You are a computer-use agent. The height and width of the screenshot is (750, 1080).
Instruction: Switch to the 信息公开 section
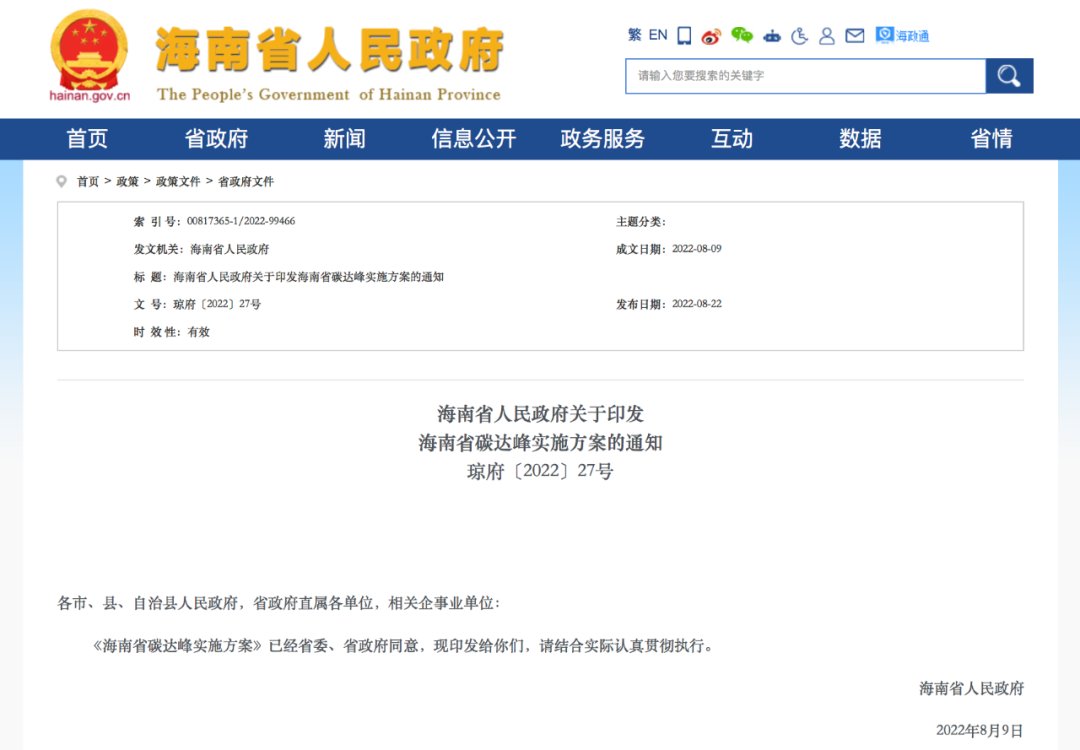click(472, 139)
